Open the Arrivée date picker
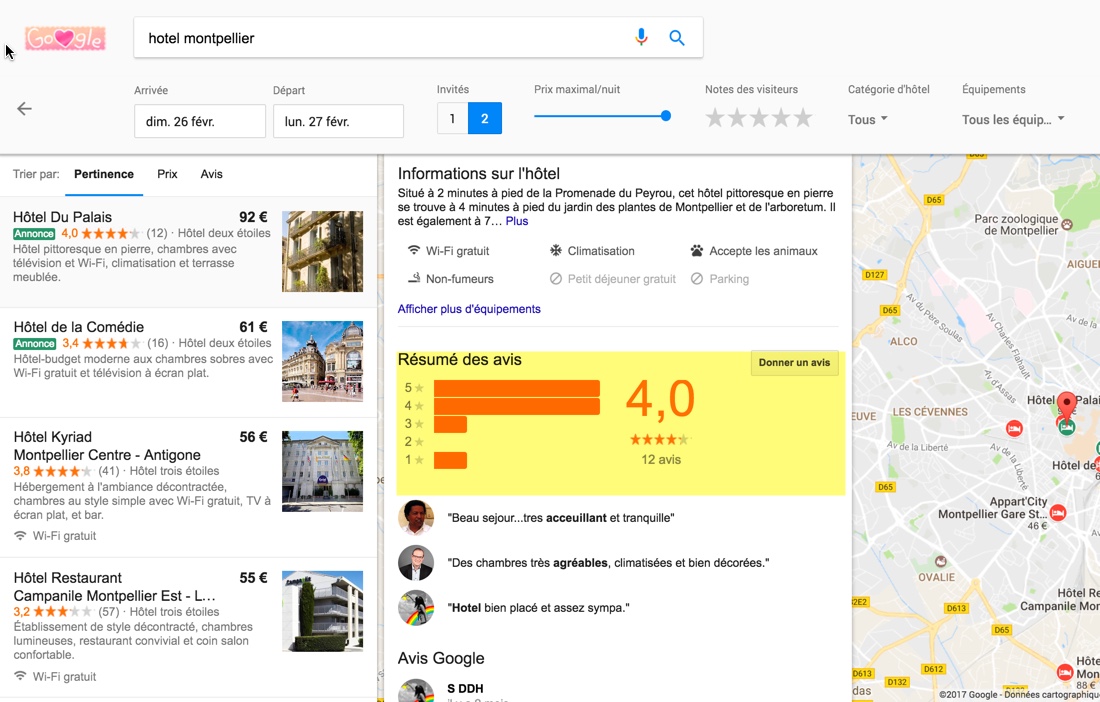Viewport: 1100px width, 702px height. [x=200, y=121]
